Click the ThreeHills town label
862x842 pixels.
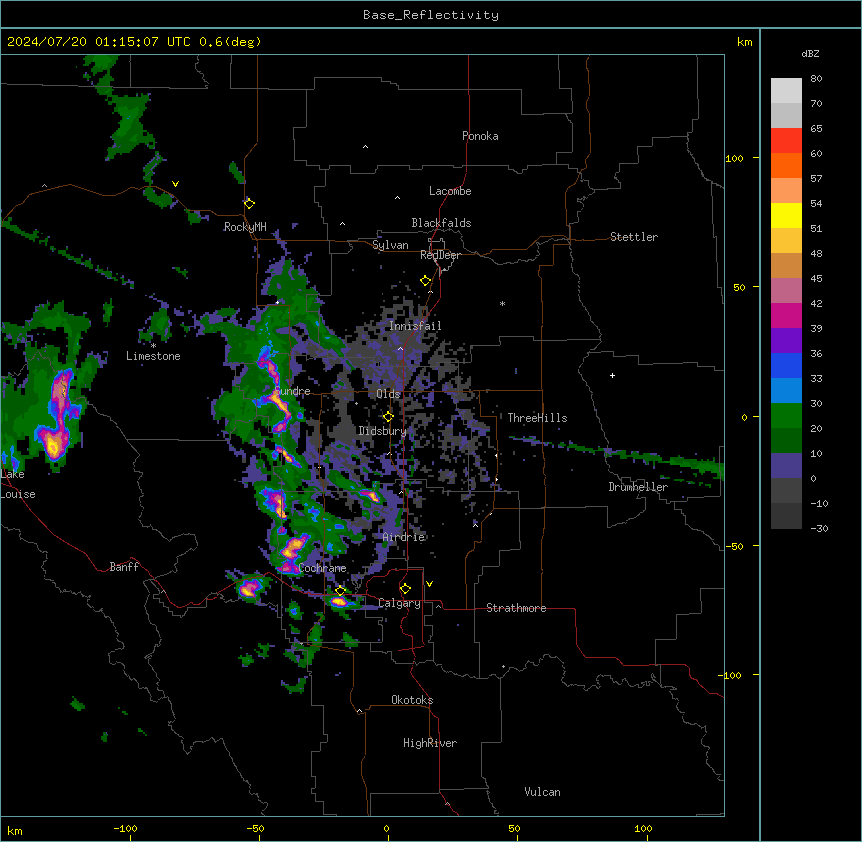coord(538,418)
